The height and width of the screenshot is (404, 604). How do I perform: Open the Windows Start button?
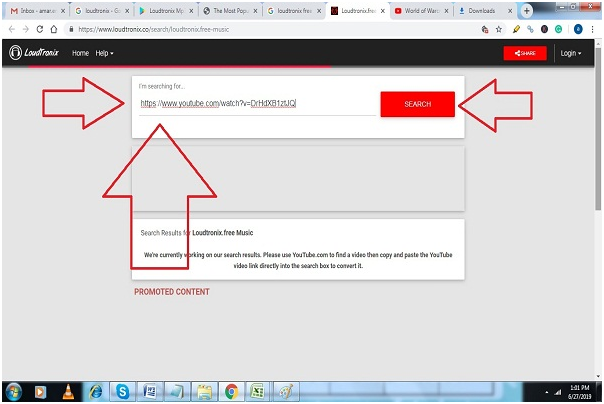(13, 392)
